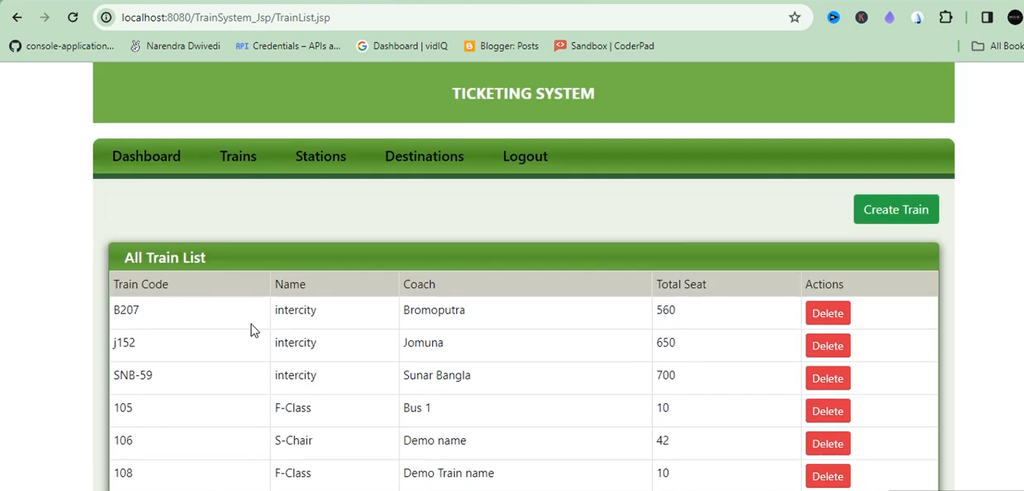Viewport: 1024px width, 491px height.
Task: Open the Stations menu item
Action: pos(321,156)
